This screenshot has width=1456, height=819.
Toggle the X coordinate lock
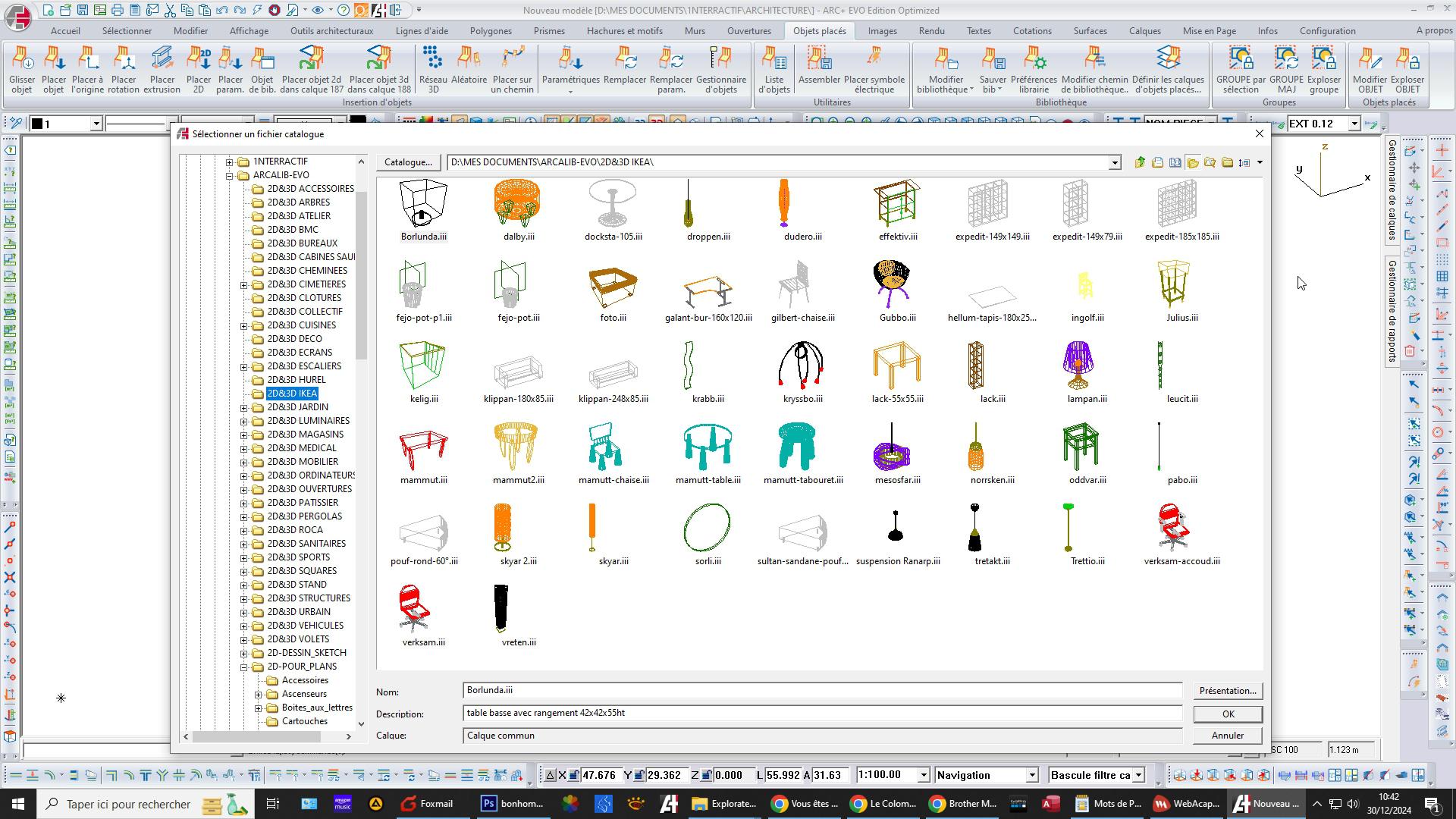click(x=575, y=775)
